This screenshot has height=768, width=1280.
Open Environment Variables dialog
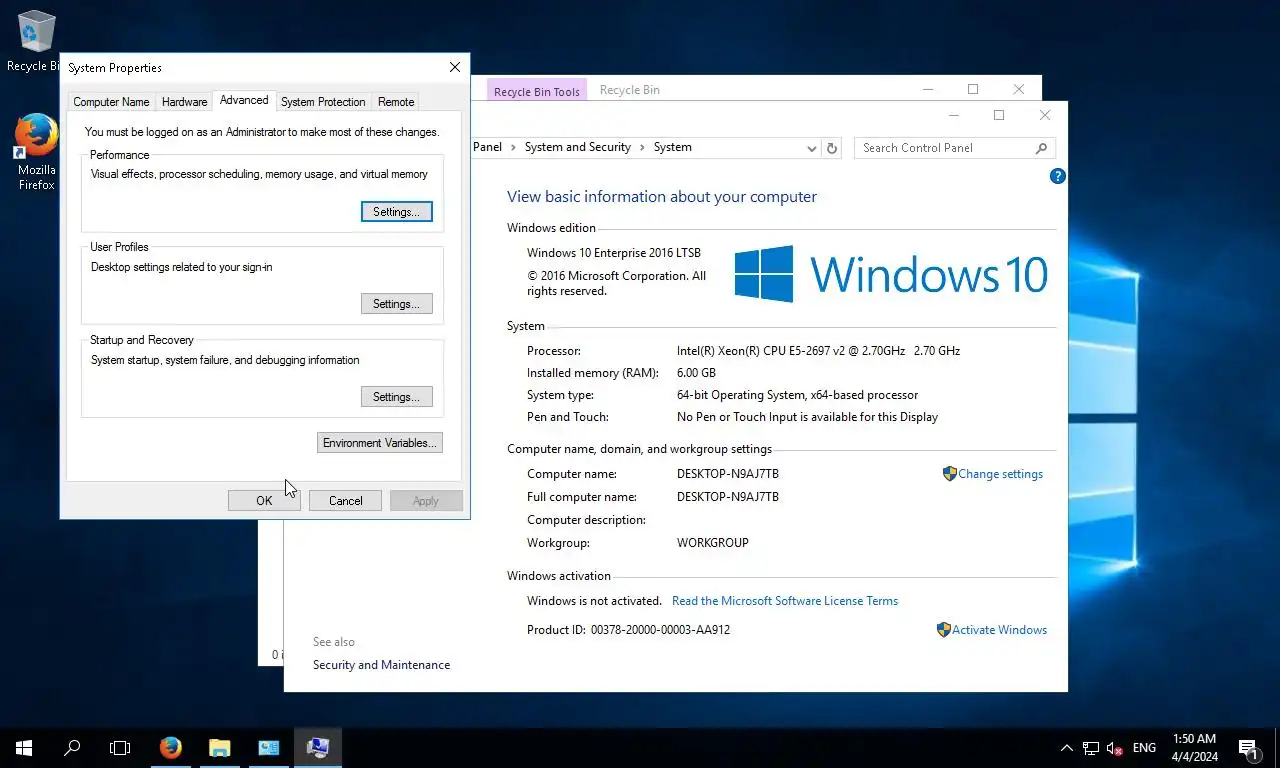[379, 443]
